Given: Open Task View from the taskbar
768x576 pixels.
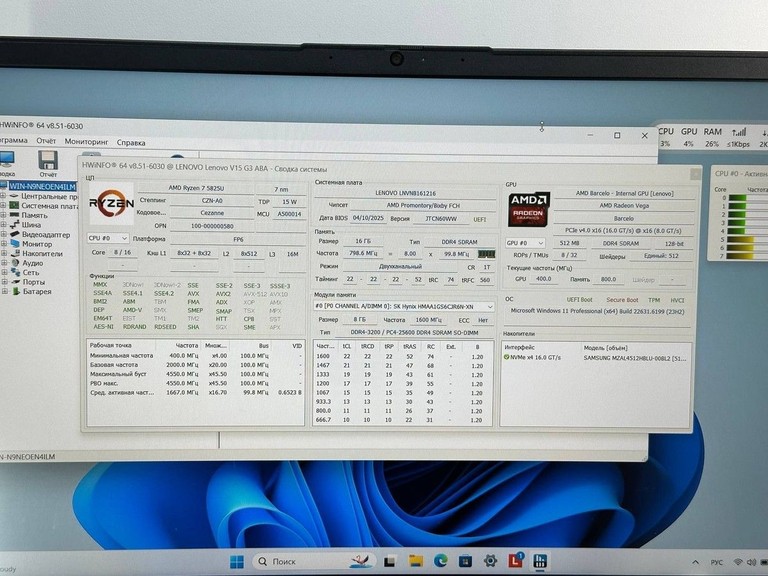Looking at the screenshot, I should click(x=390, y=561).
